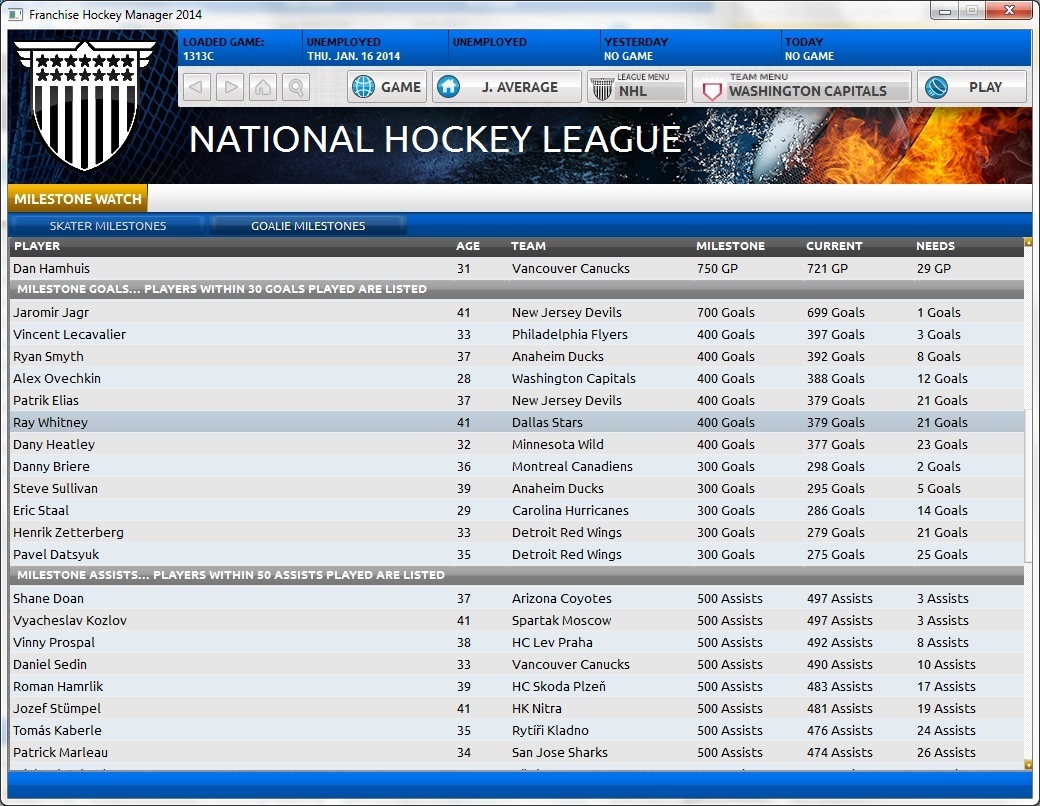Click Rytíři Kladno team cell
Viewport: 1040px width, 806px height.
click(550, 730)
